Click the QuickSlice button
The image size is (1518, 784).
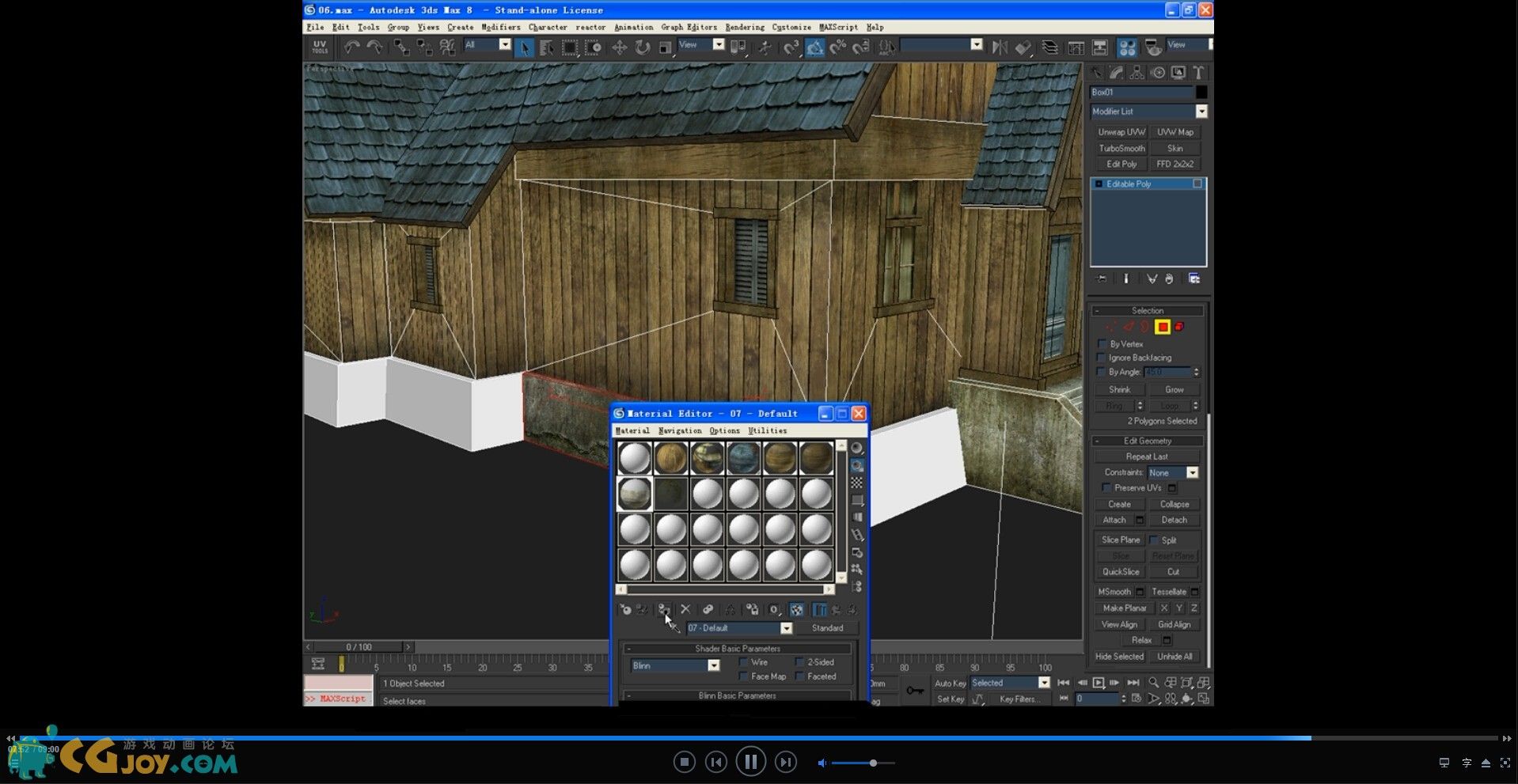click(1121, 571)
